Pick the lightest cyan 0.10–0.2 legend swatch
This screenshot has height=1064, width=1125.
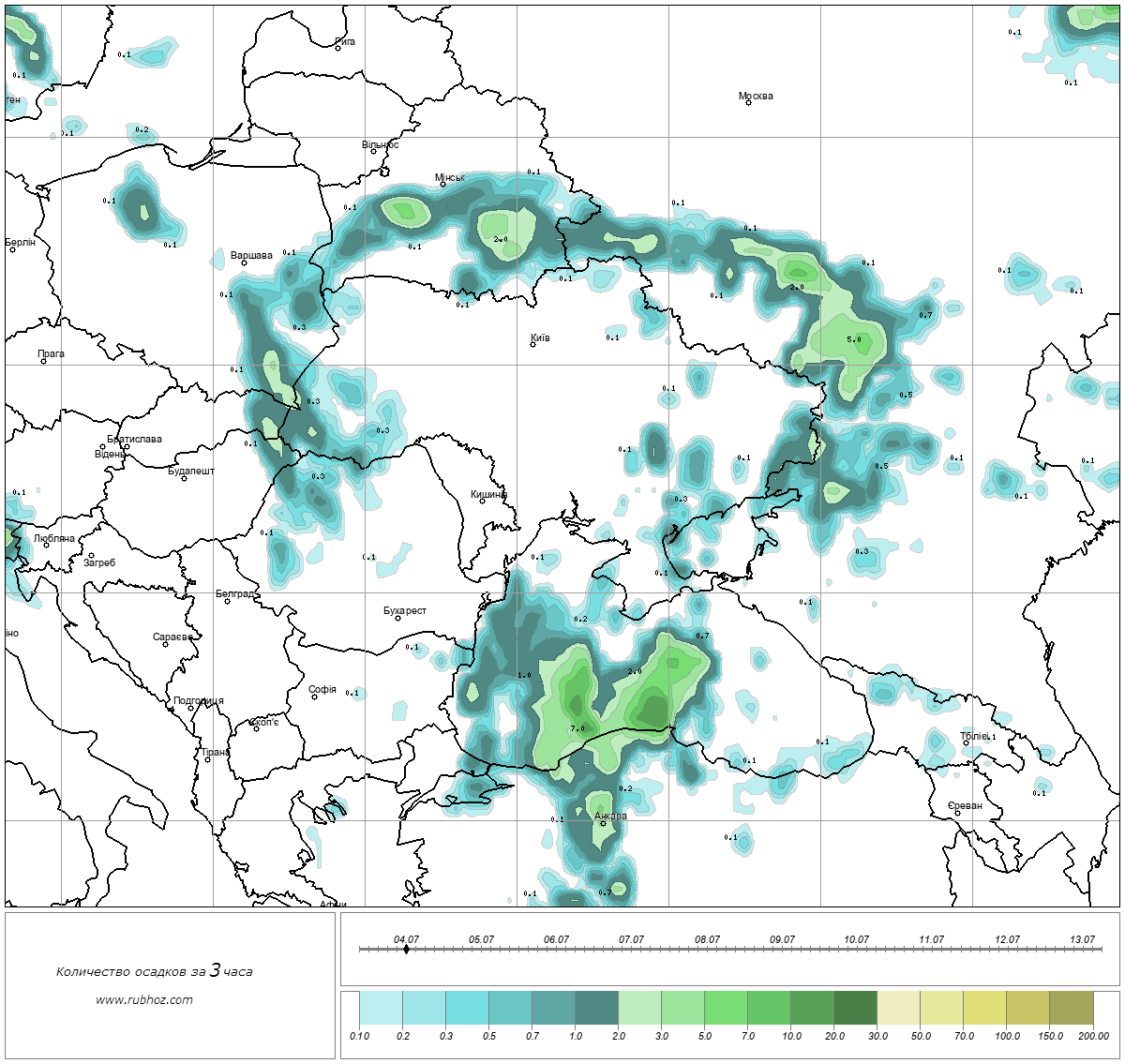click(x=381, y=1010)
